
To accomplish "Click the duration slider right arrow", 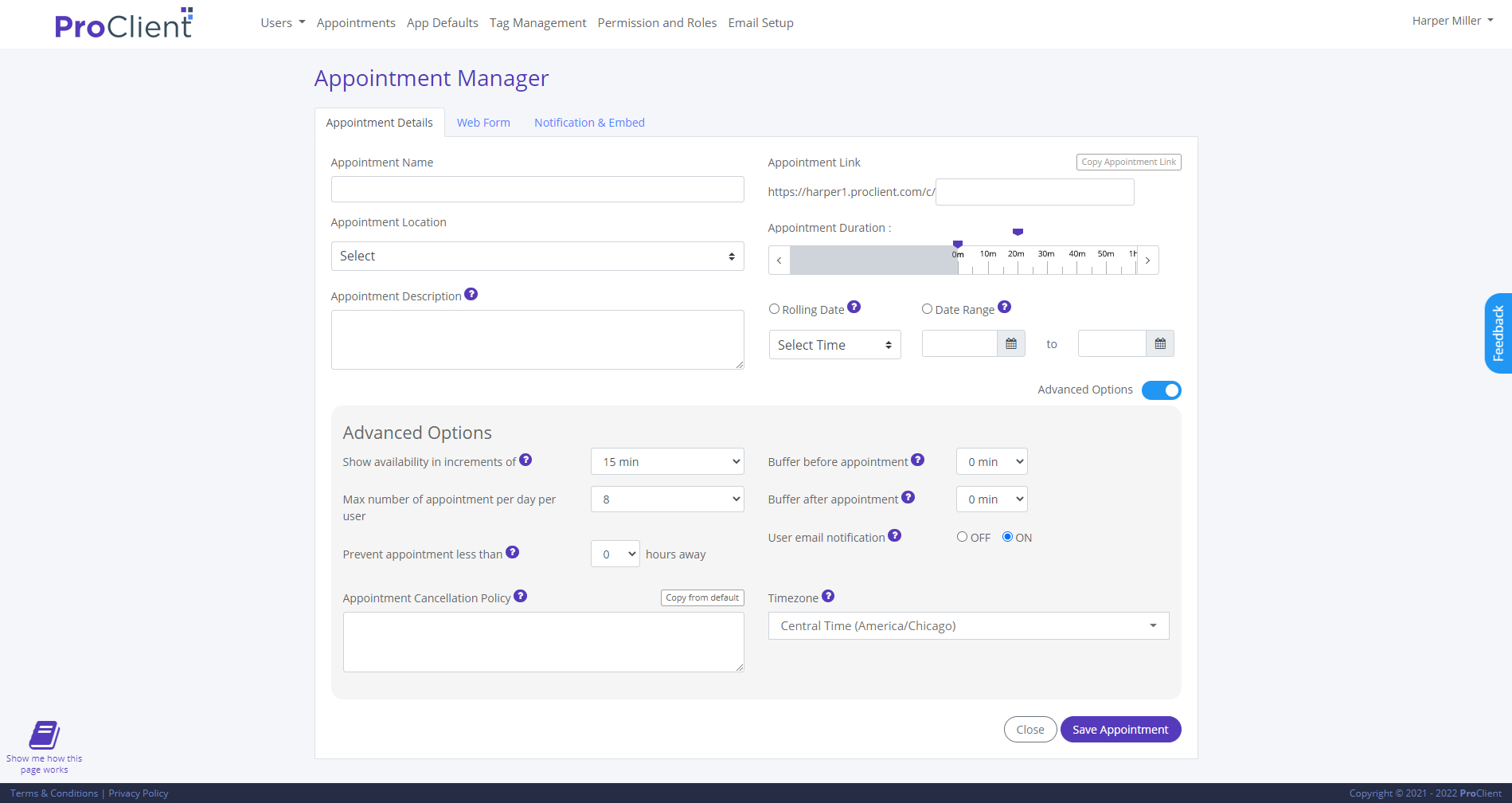I will tap(1147, 260).
